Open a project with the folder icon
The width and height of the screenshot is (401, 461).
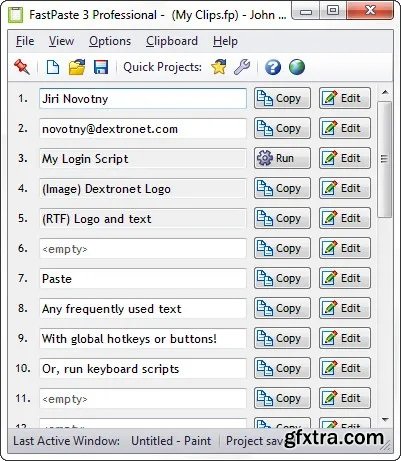[77, 67]
